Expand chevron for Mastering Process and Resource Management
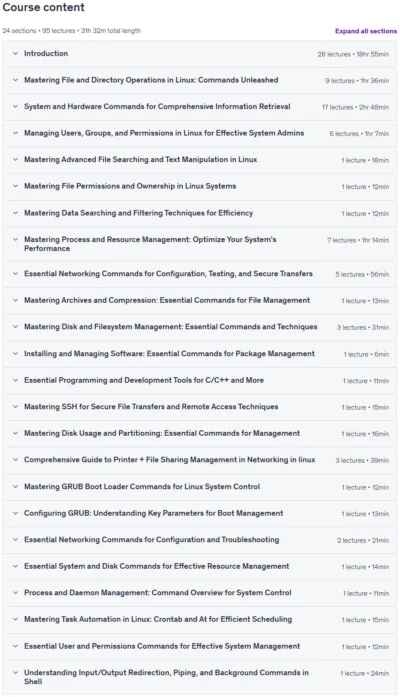Viewport: 400px width, 697px height. pos(16,240)
